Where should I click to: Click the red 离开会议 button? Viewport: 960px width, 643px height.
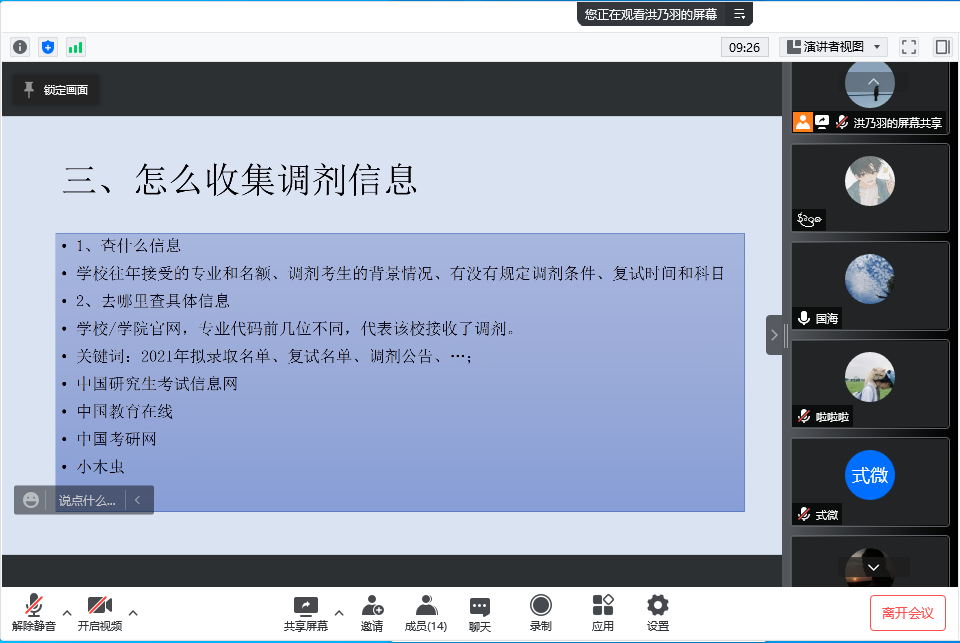pos(907,612)
